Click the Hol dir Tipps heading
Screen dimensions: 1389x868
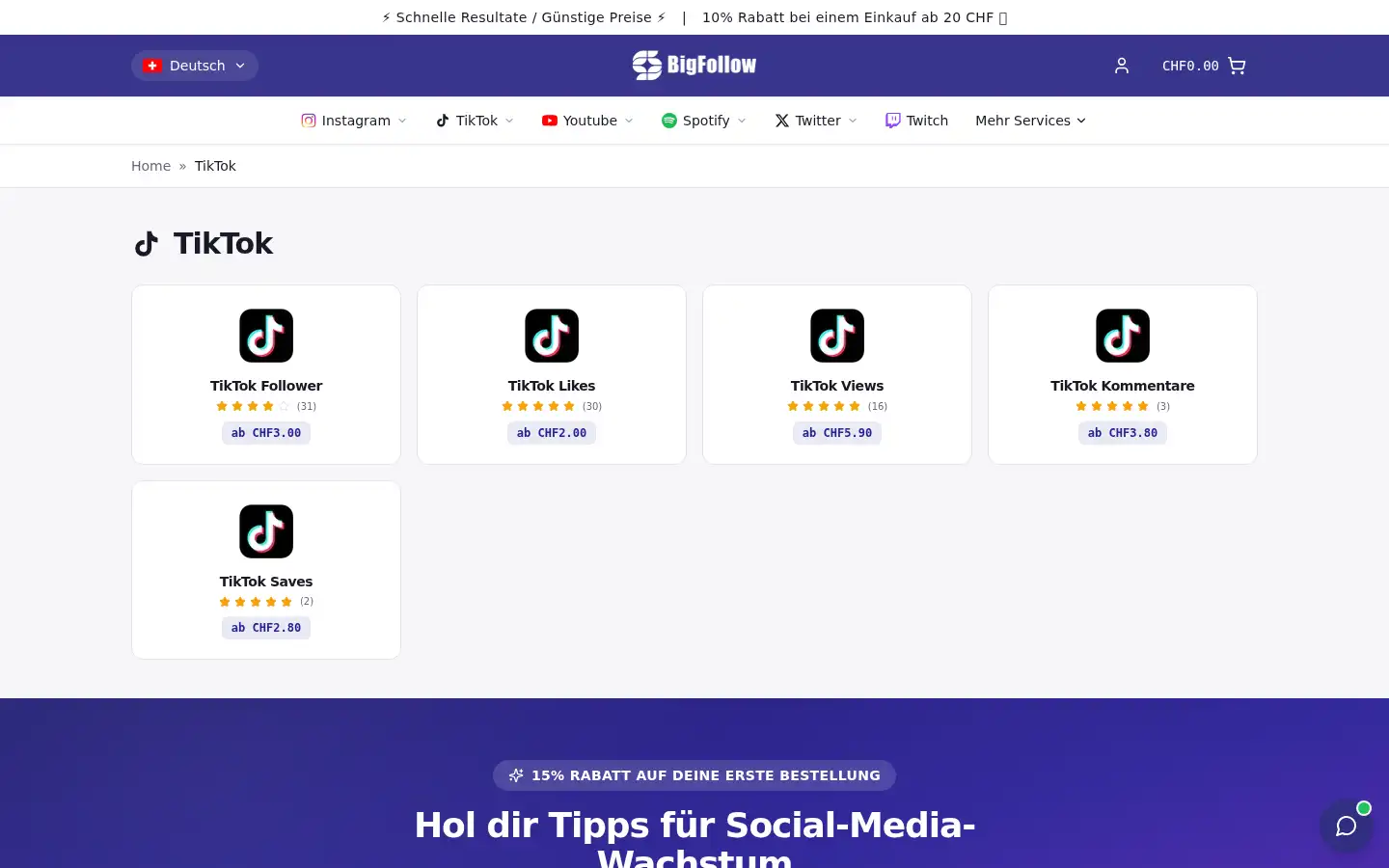tap(694, 837)
